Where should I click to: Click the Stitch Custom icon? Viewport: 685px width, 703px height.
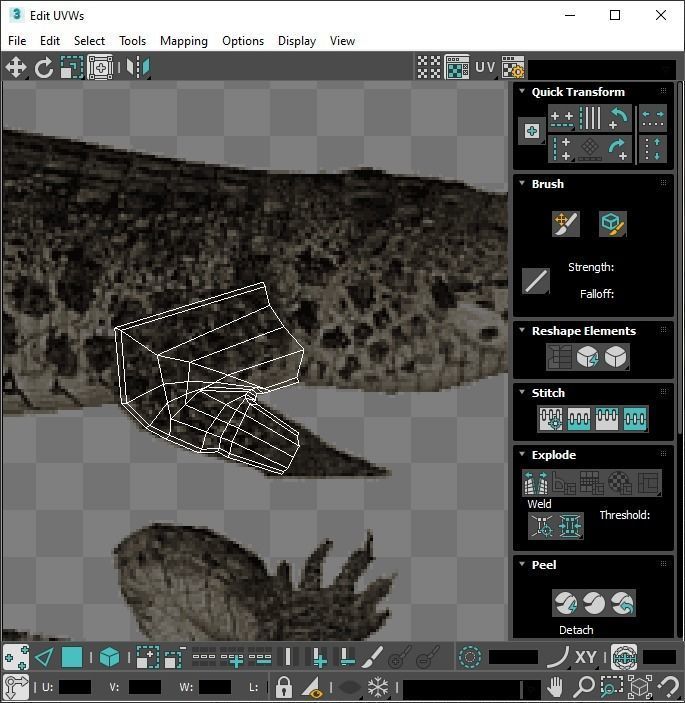click(x=635, y=419)
